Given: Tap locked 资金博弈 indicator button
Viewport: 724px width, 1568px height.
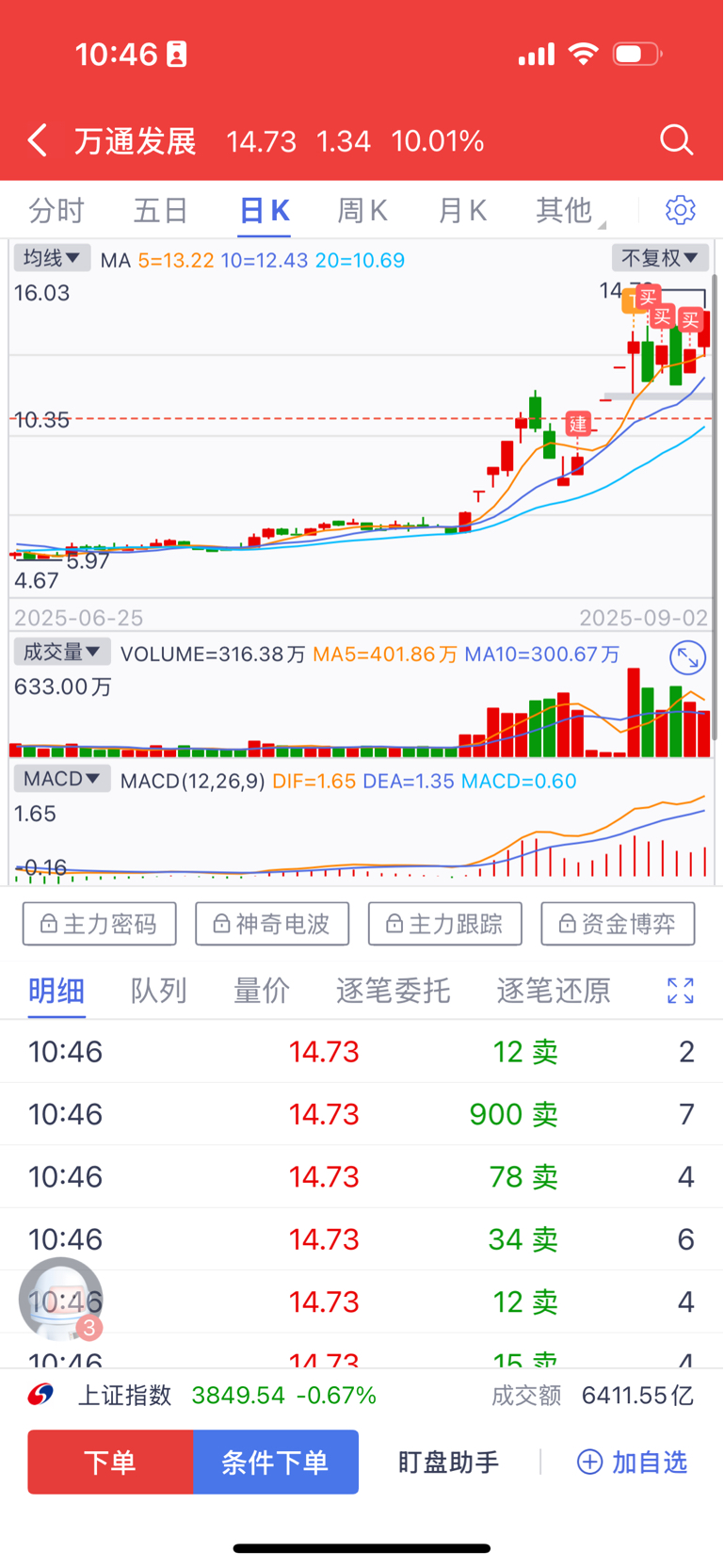Looking at the screenshot, I should (618, 924).
